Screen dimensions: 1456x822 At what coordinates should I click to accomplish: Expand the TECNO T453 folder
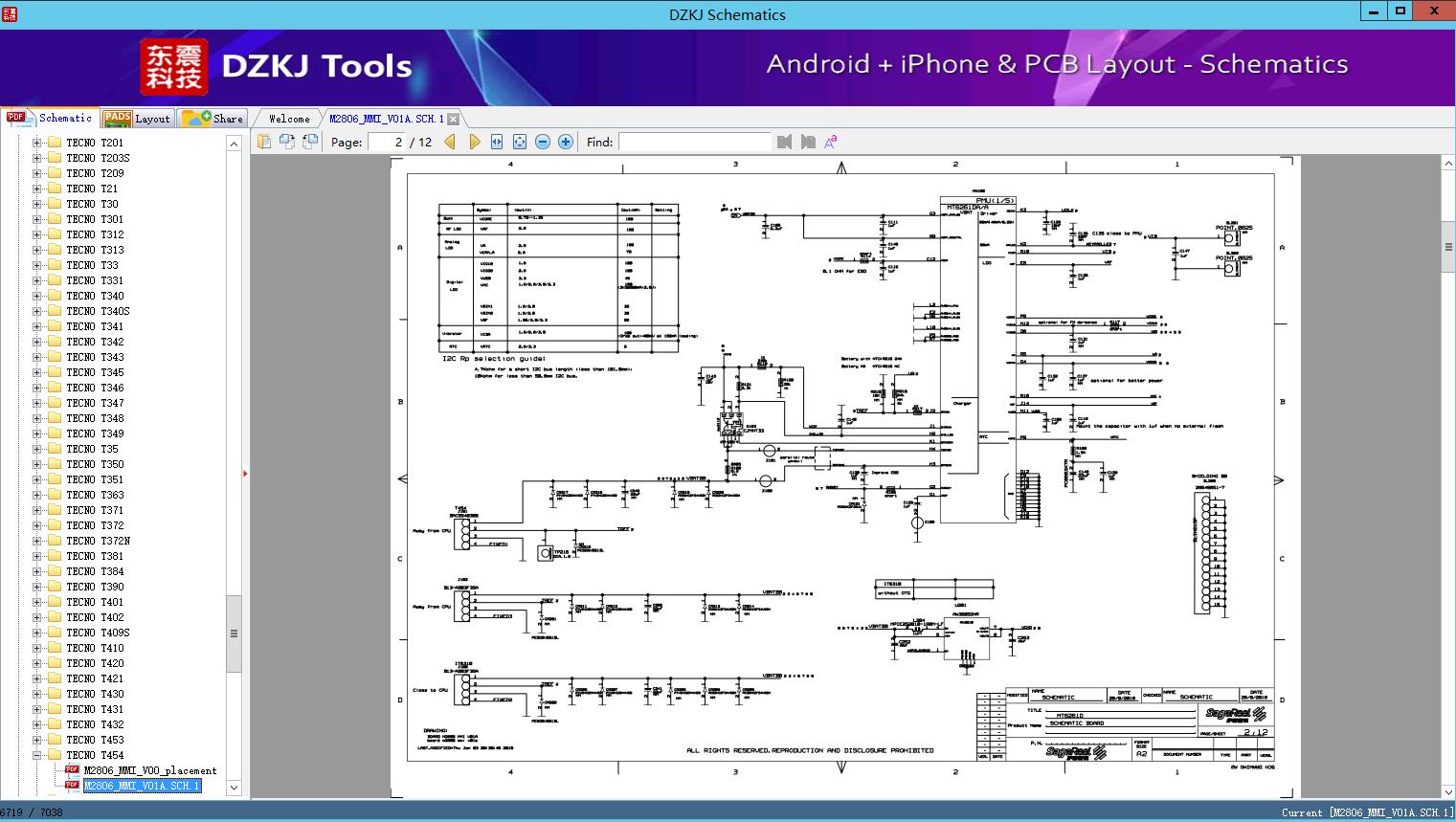[x=37, y=740]
